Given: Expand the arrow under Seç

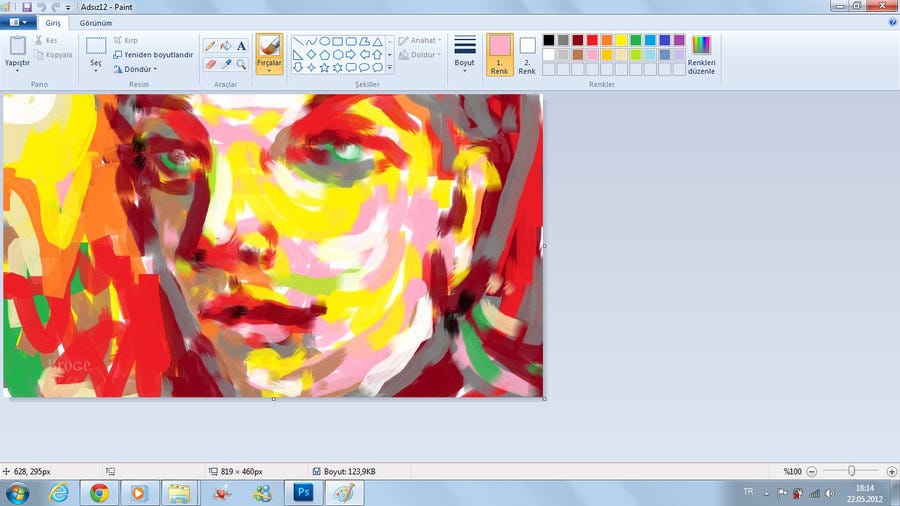Looking at the screenshot, I should (96, 70).
